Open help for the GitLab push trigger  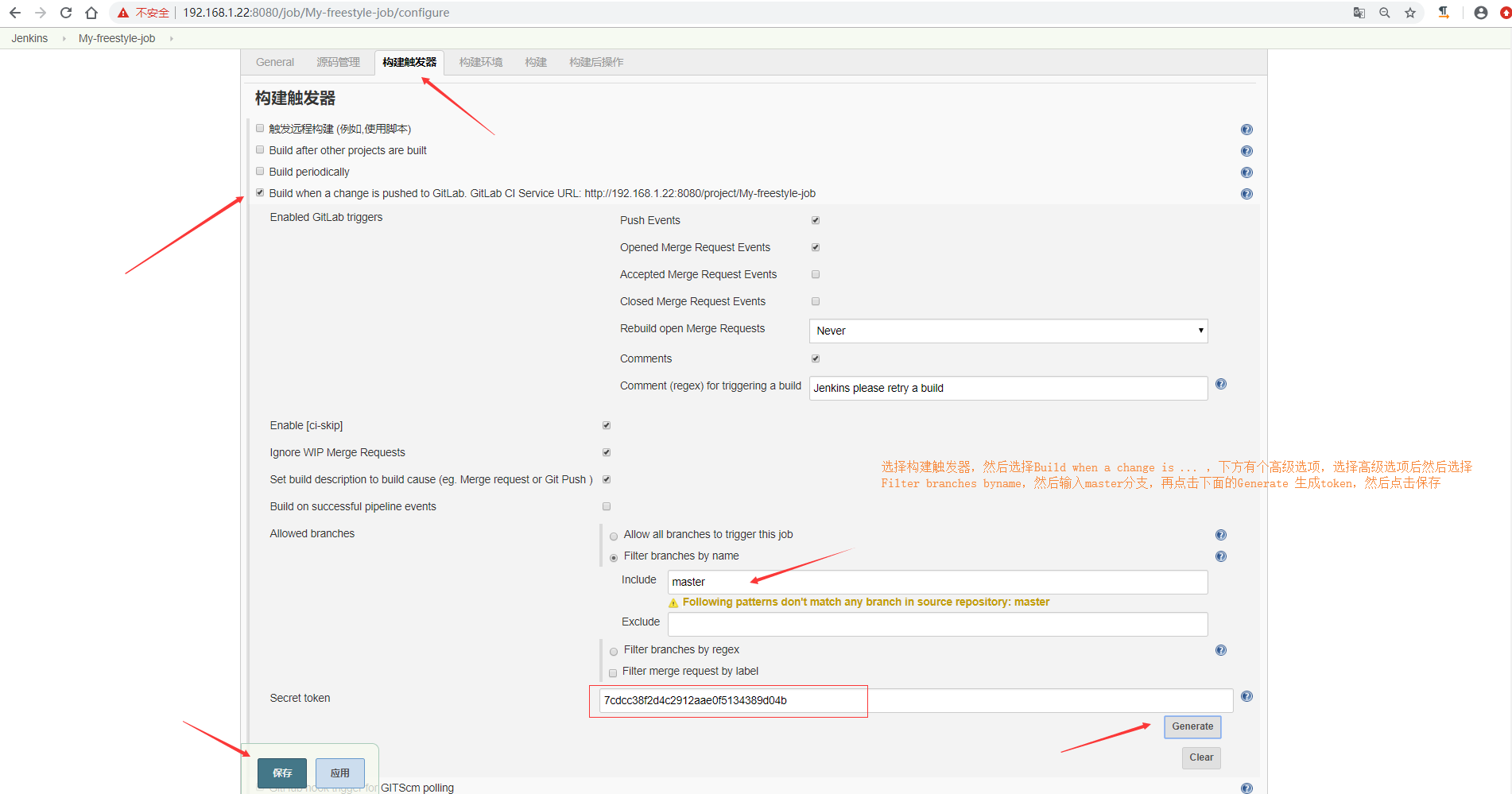(1246, 194)
